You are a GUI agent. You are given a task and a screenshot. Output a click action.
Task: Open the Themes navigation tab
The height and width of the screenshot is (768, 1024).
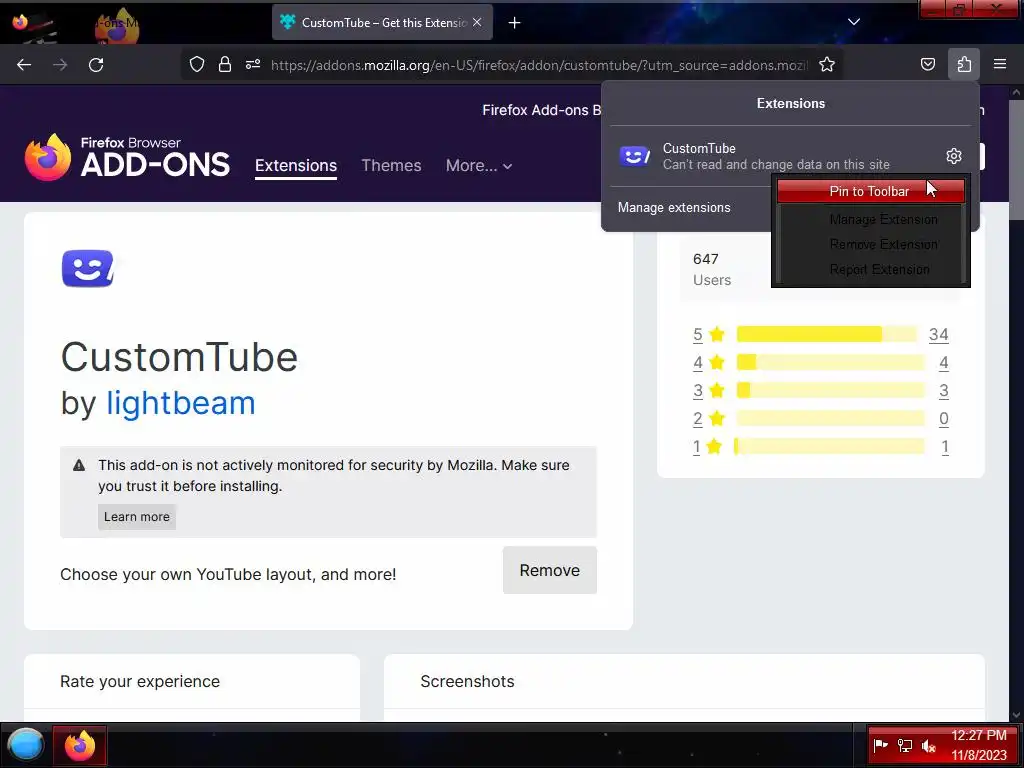pos(391,165)
